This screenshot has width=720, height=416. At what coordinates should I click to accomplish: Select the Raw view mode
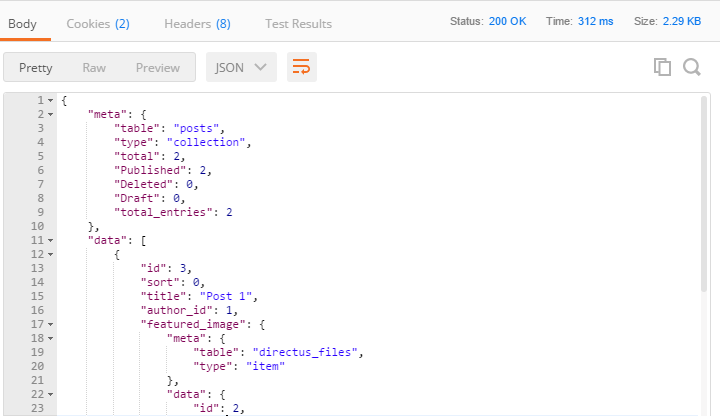[x=94, y=67]
